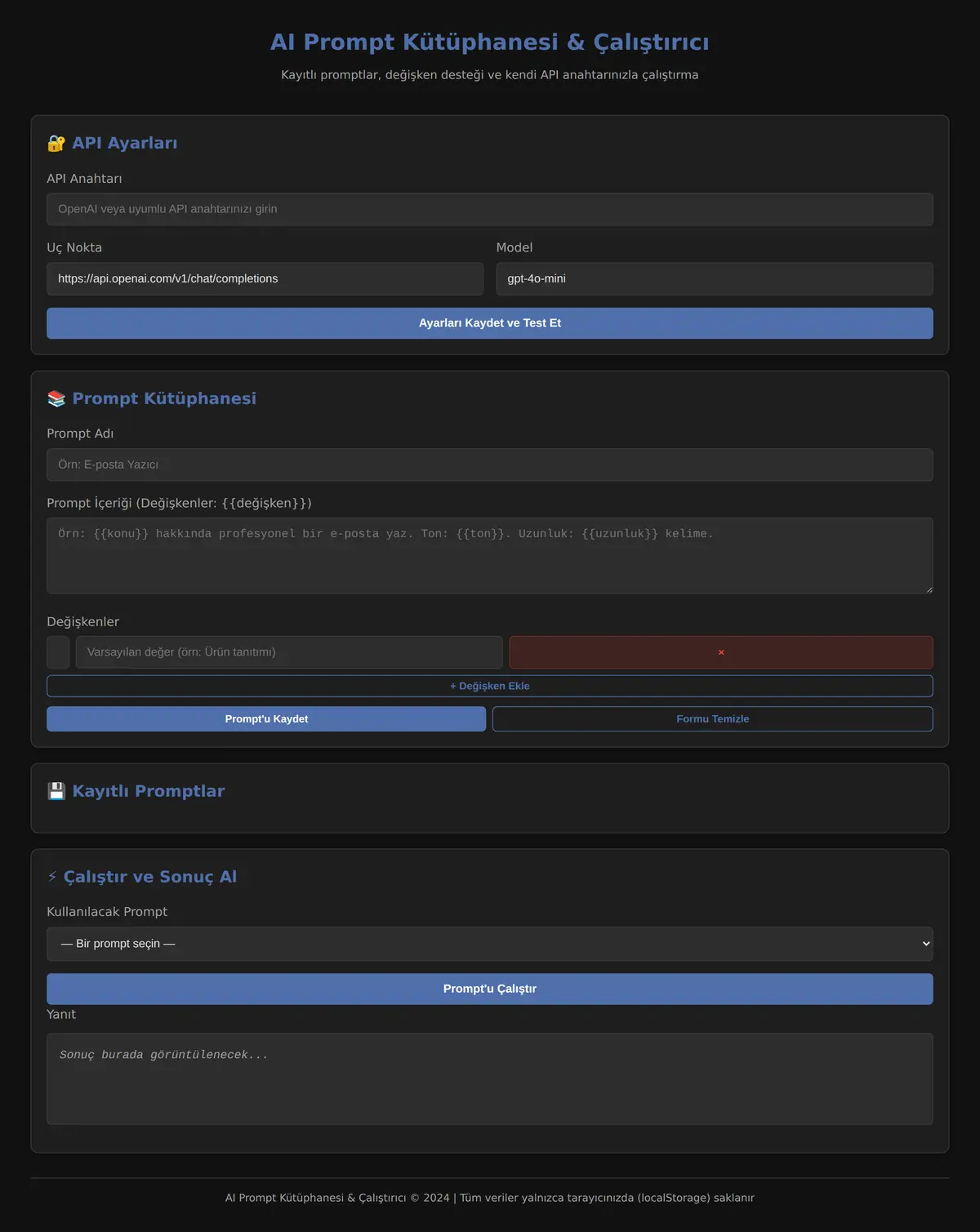Click the Prompt Adı label
This screenshot has width=980, height=1232.
80,434
